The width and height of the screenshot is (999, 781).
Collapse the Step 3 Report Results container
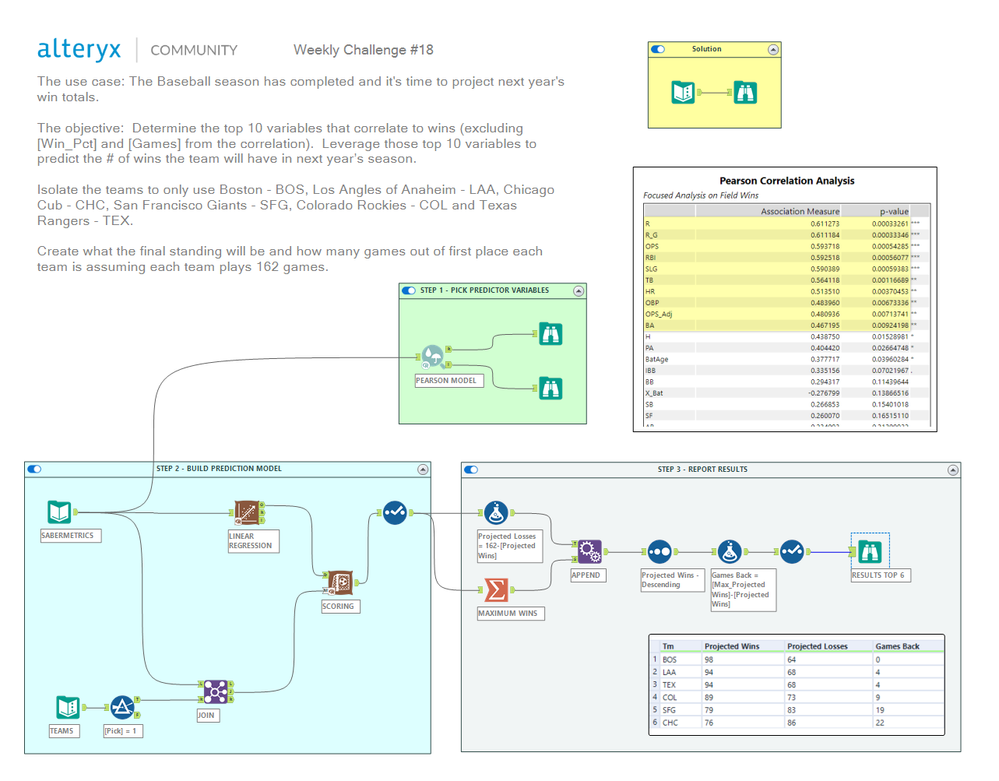(x=952, y=470)
